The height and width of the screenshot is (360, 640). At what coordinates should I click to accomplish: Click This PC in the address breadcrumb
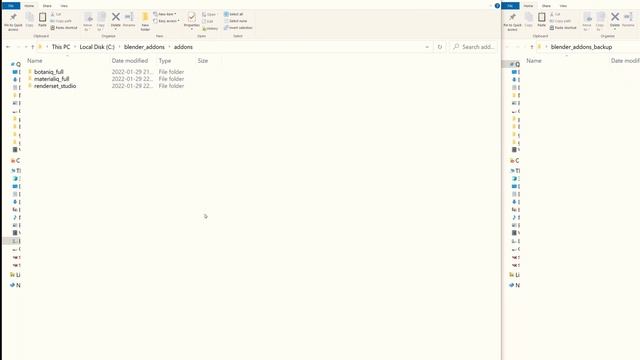tap(61, 47)
